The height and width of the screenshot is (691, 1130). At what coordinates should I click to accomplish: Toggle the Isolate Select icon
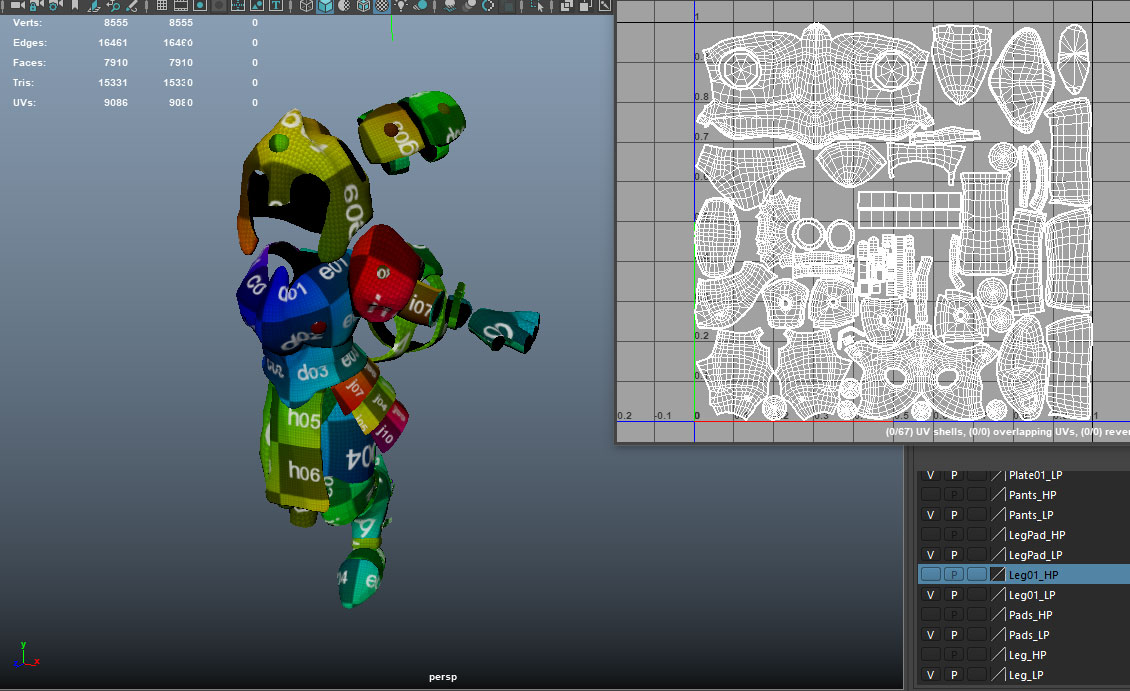536,6
